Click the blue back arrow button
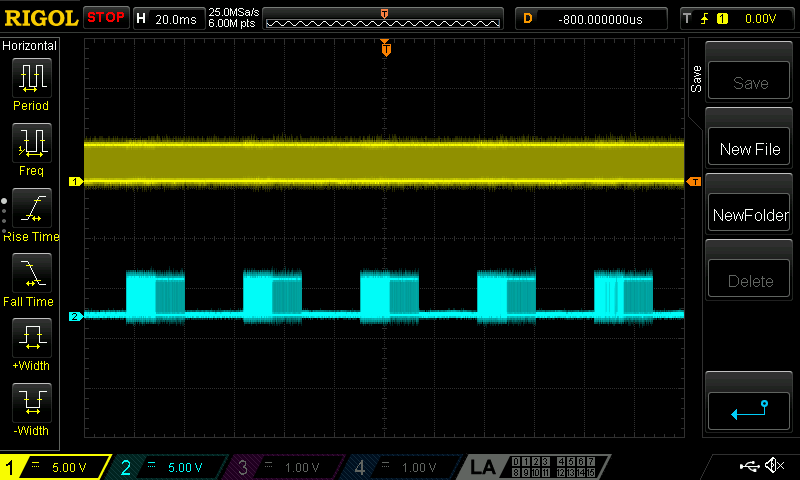This screenshot has height=480, width=800. [749, 410]
